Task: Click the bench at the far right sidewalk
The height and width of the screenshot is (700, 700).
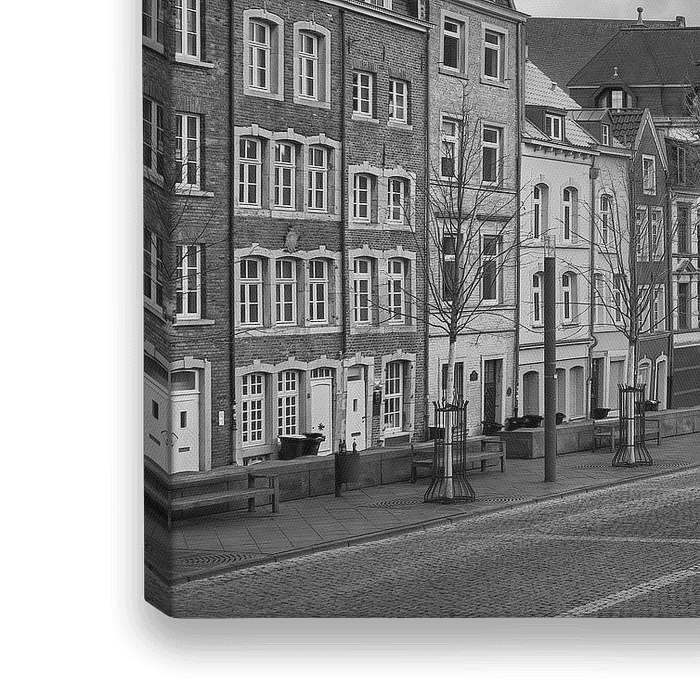Action: (x=607, y=432)
